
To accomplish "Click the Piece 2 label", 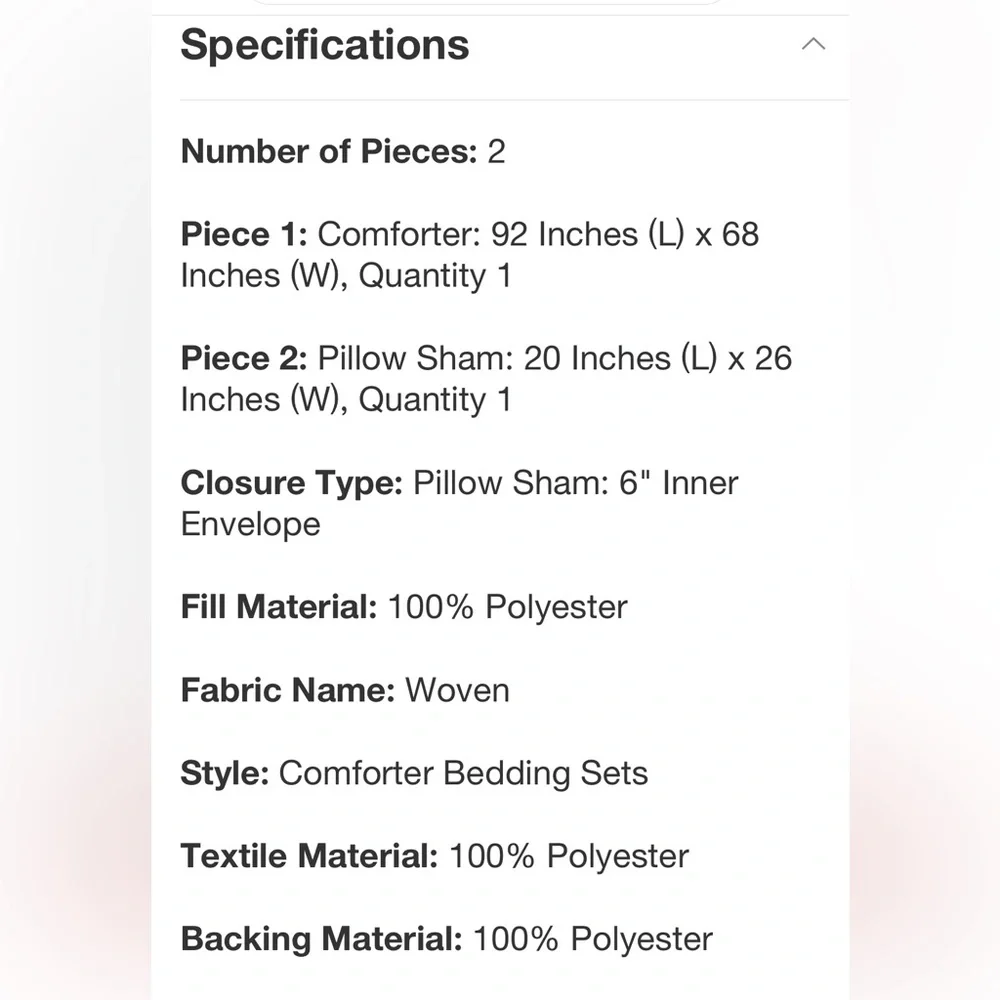I will [x=244, y=358].
